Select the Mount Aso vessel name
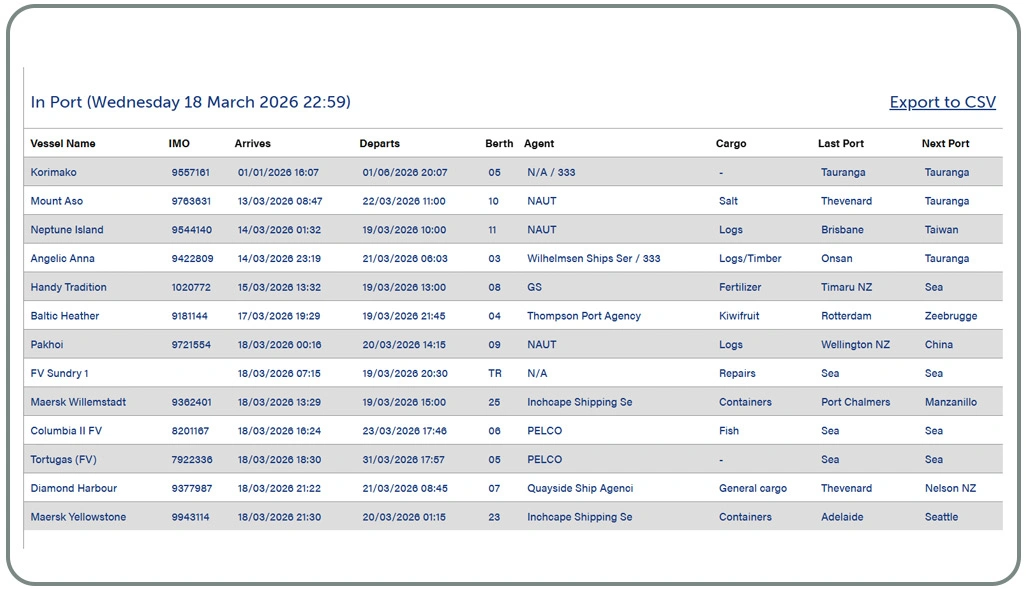1026x589 pixels. 57,201
